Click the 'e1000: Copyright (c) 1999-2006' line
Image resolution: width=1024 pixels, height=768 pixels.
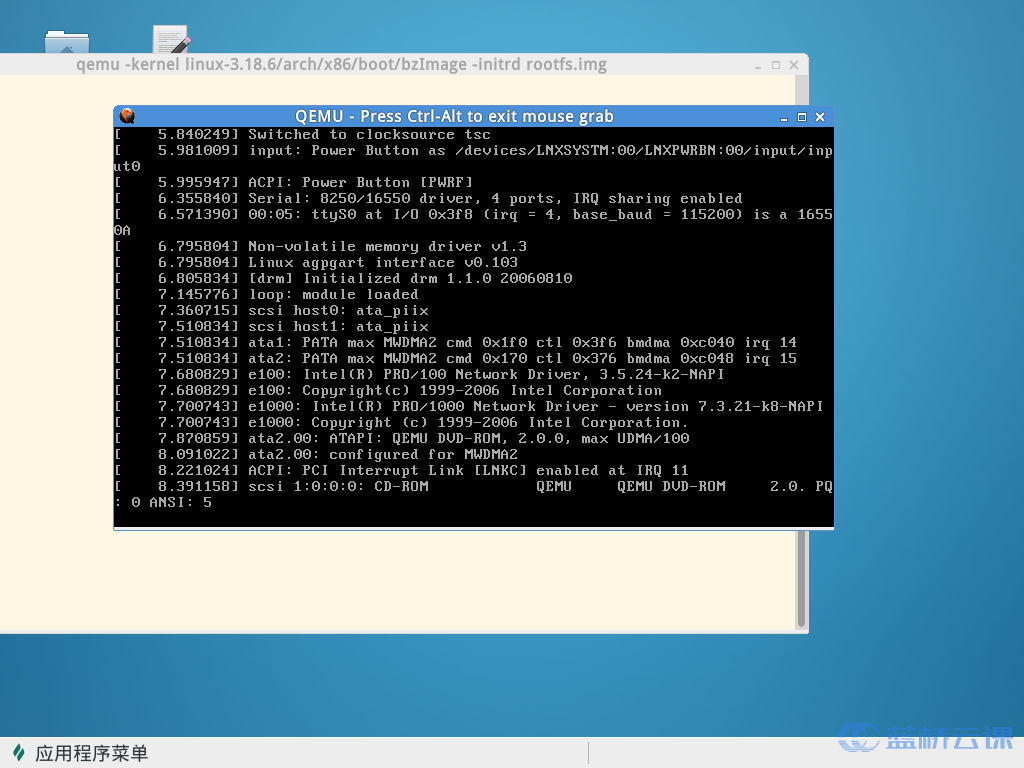pyautogui.click(x=401, y=423)
